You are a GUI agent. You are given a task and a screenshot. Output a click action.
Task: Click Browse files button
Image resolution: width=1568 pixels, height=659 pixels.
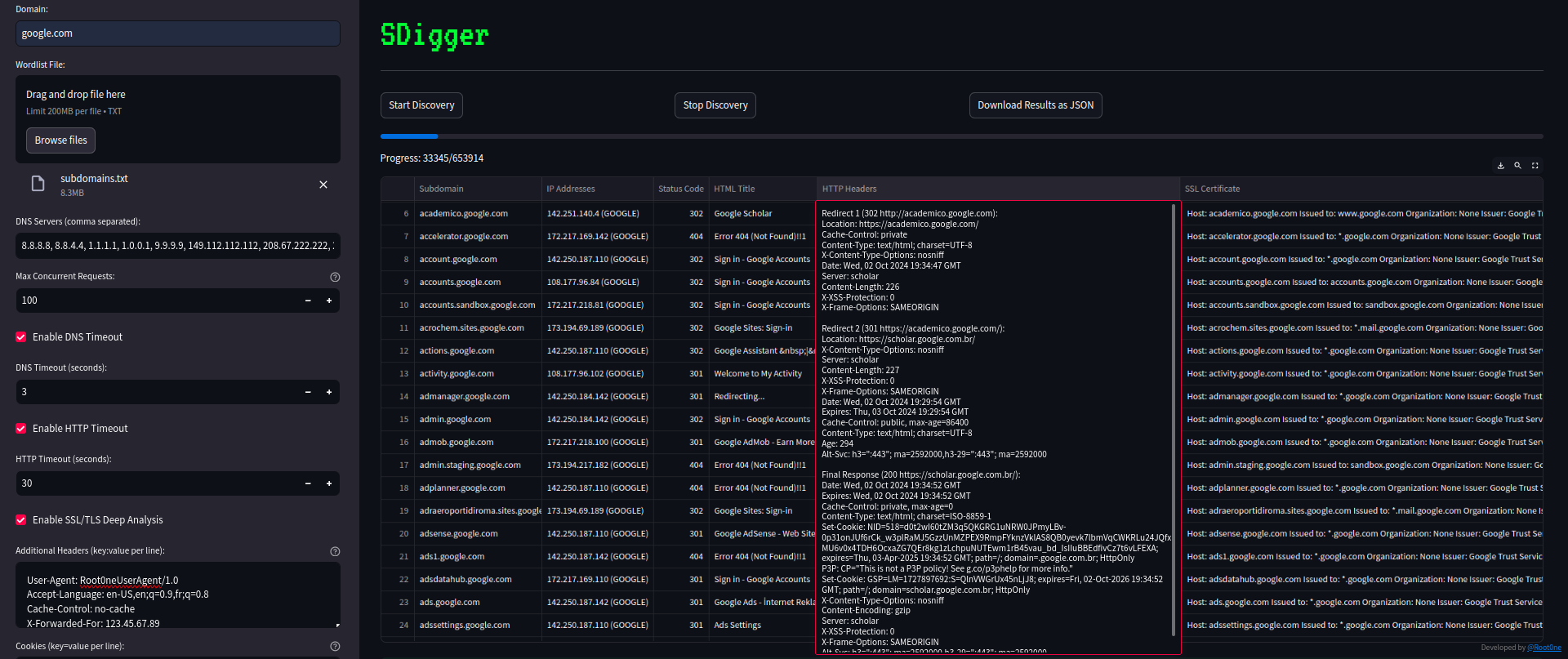(61, 140)
